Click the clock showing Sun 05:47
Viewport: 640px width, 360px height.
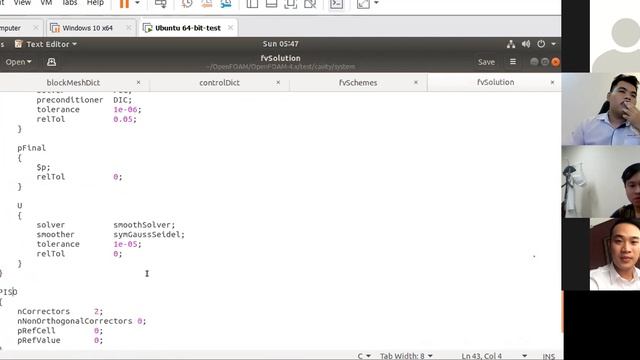coord(280,44)
